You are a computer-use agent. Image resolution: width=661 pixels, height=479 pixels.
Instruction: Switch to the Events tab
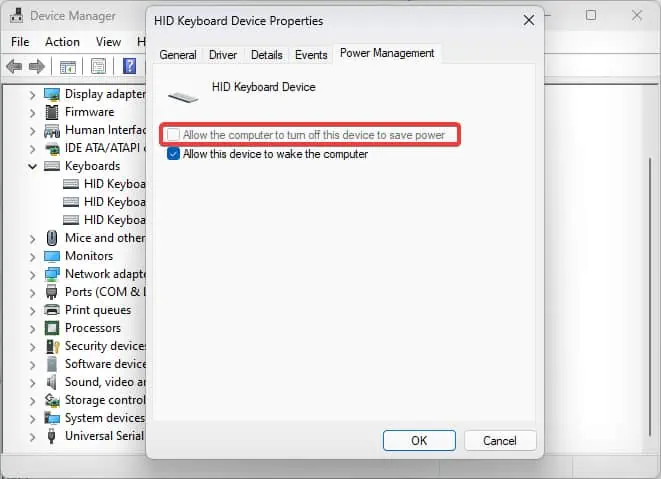click(x=311, y=55)
